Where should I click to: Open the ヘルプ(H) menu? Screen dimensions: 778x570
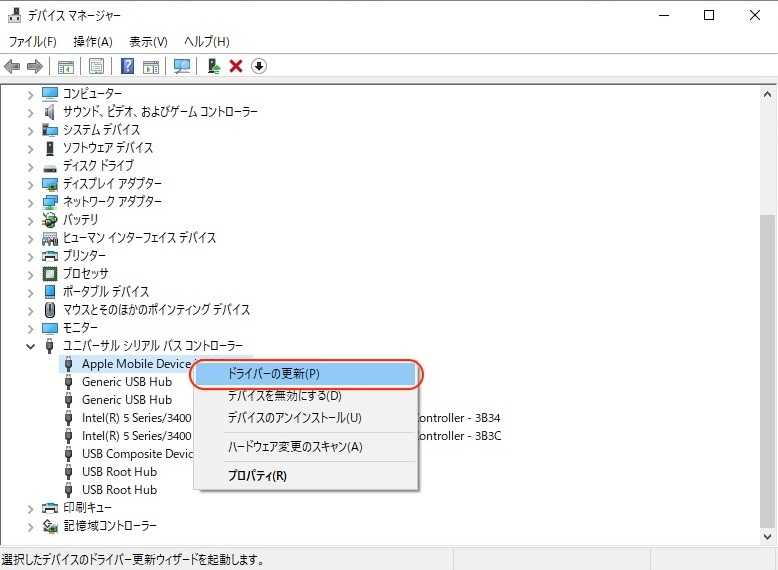(x=206, y=41)
